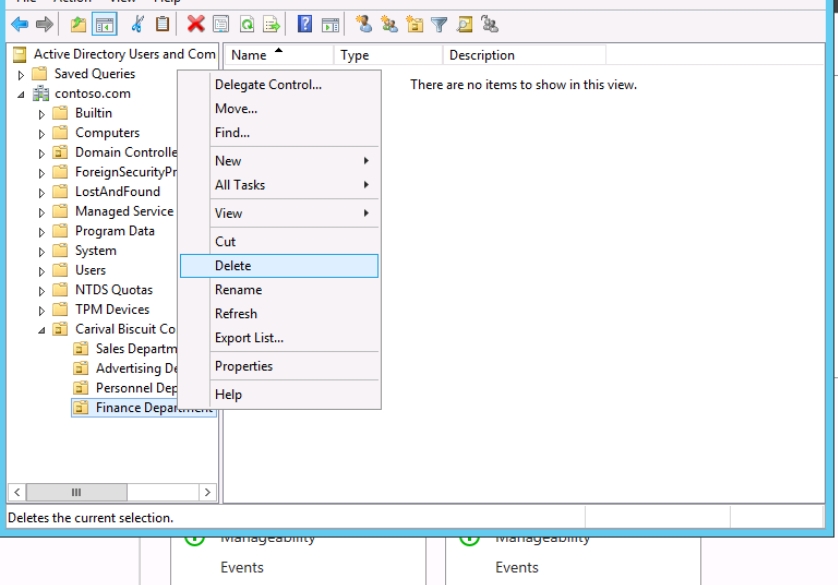Choose Delete from the context menu
The image size is (838, 585).
(x=233, y=266)
